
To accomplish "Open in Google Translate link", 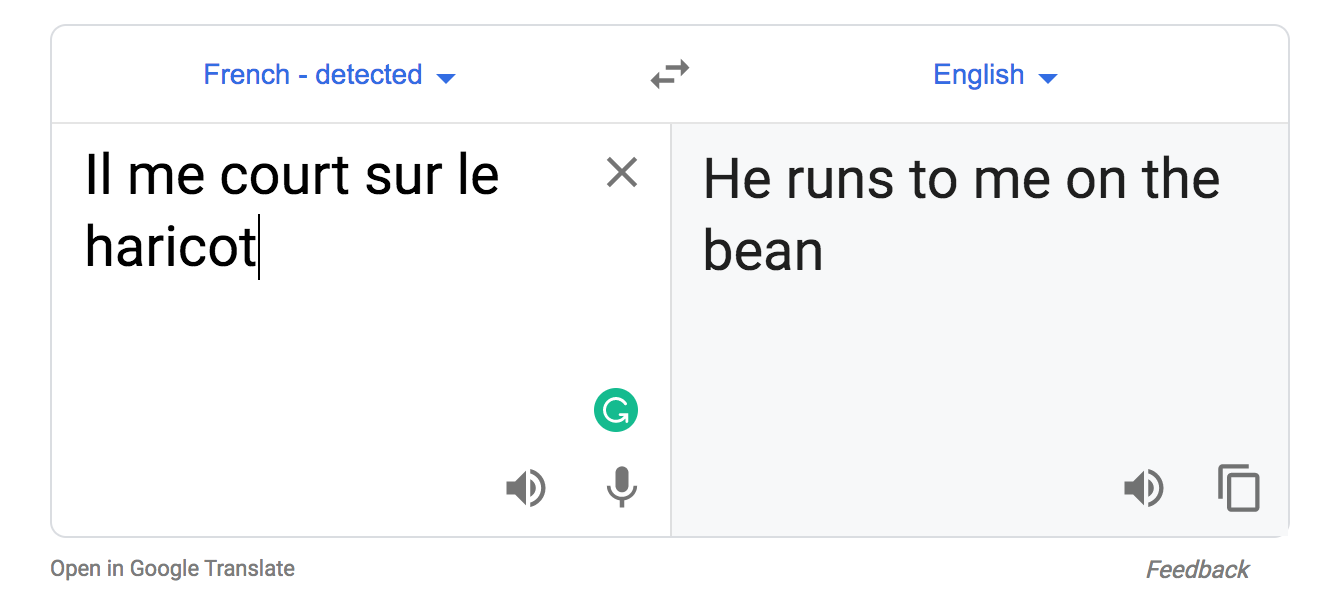I will [172, 569].
